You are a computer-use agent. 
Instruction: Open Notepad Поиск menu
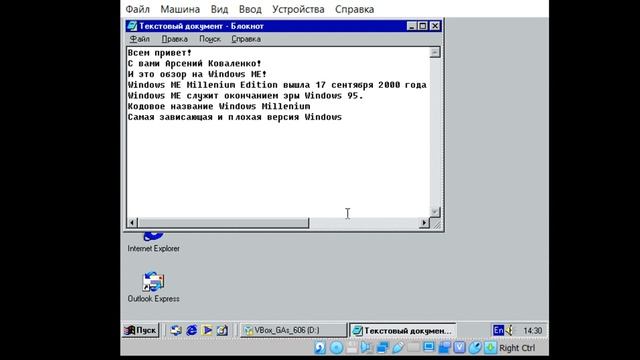[x=210, y=39]
